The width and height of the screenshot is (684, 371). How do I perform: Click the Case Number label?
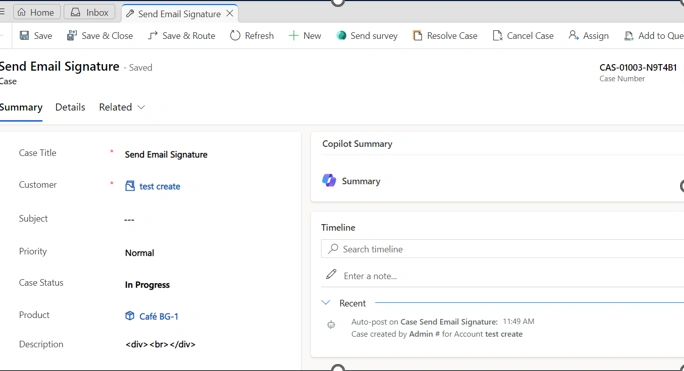[622, 79]
